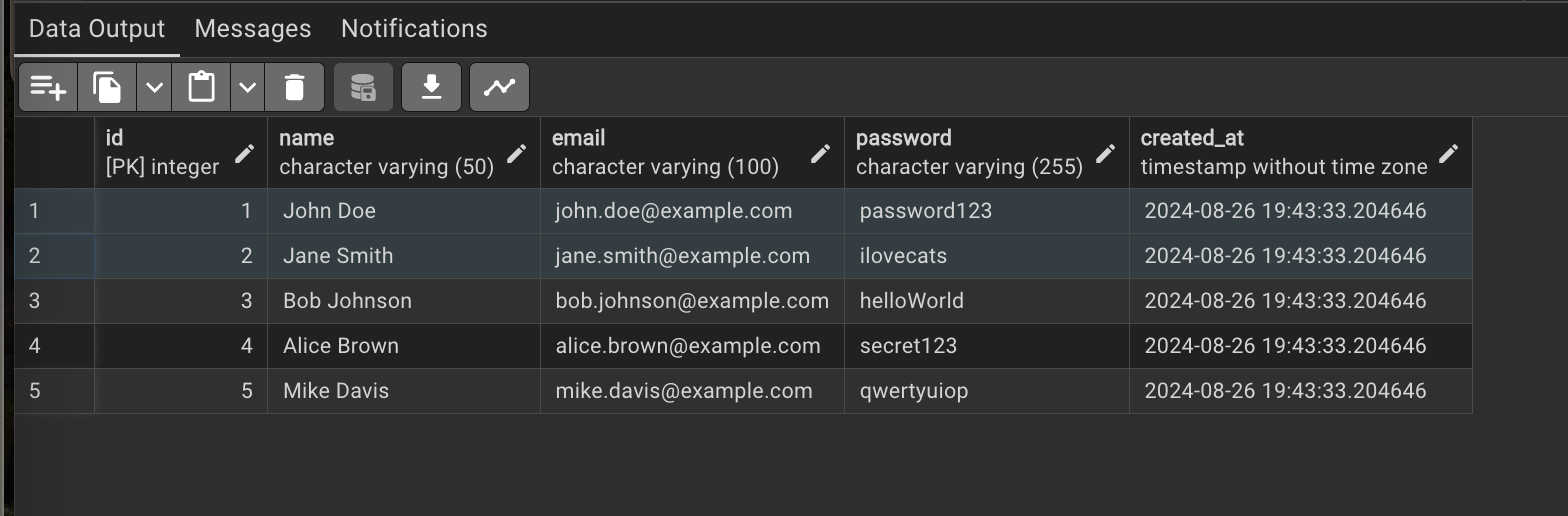Expand the Copy options dropdown arrow
This screenshot has width=1568, height=516.
click(154, 87)
